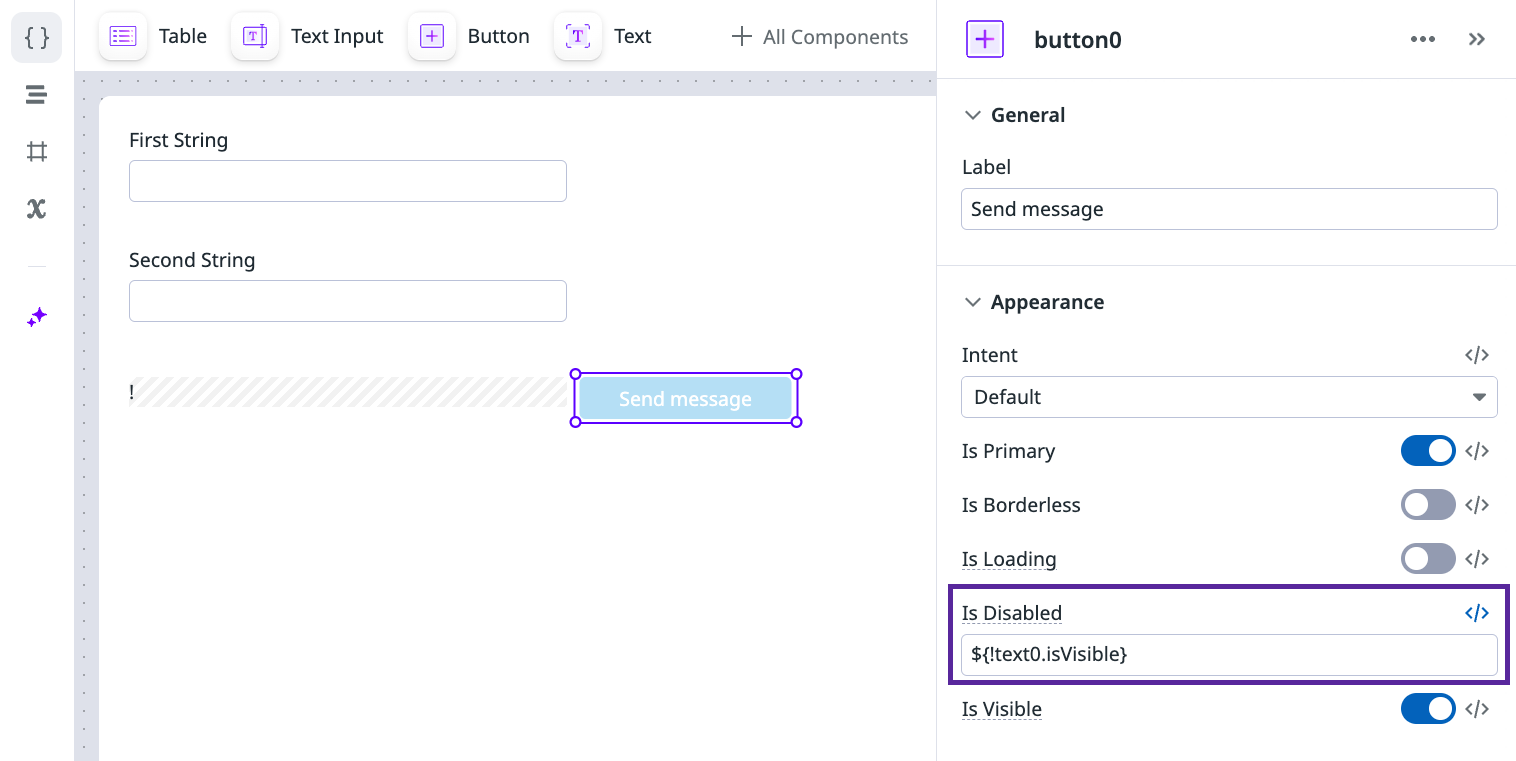This screenshot has height=761, width=1516.
Task: Turn on the Is Loading toggle
Action: click(x=1428, y=558)
